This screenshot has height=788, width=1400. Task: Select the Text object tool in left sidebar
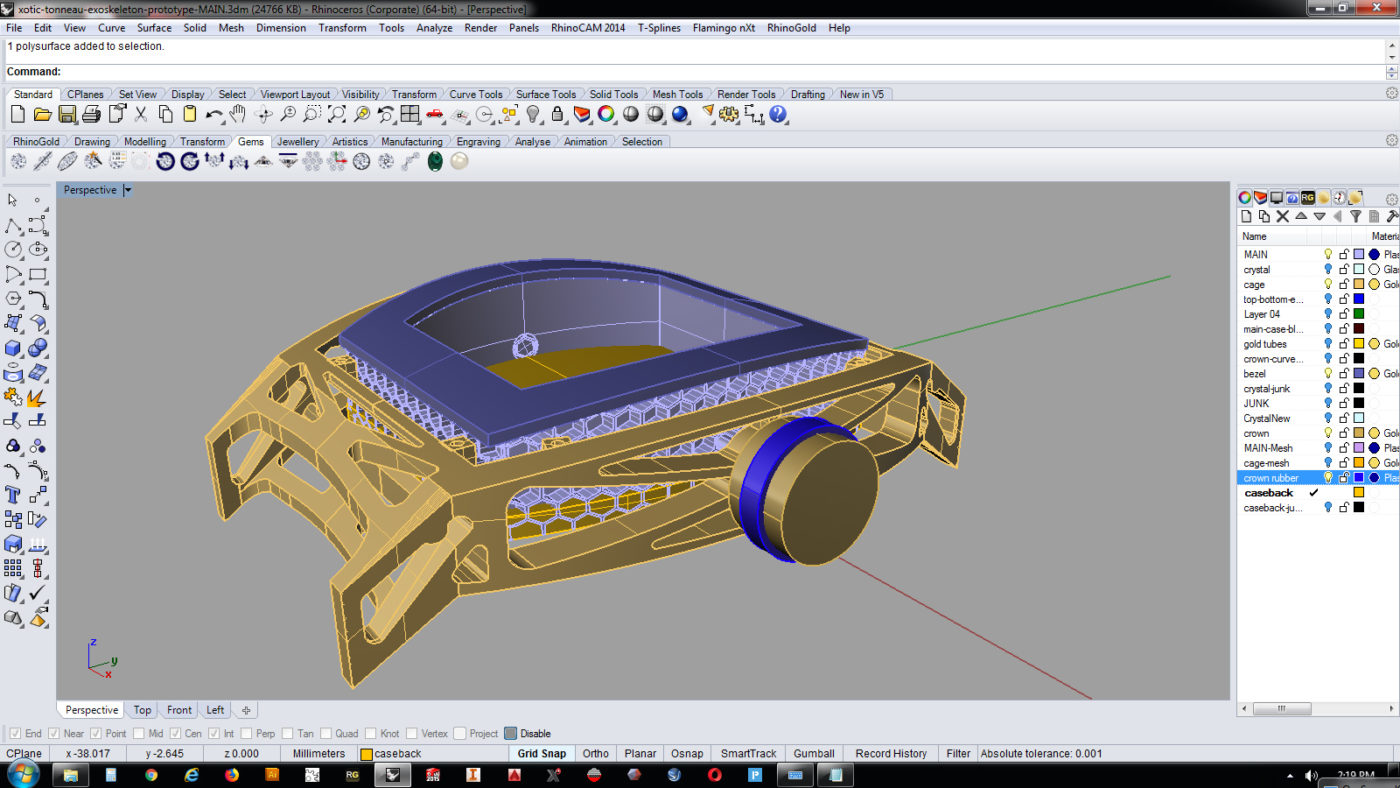[x=13, y=495]
